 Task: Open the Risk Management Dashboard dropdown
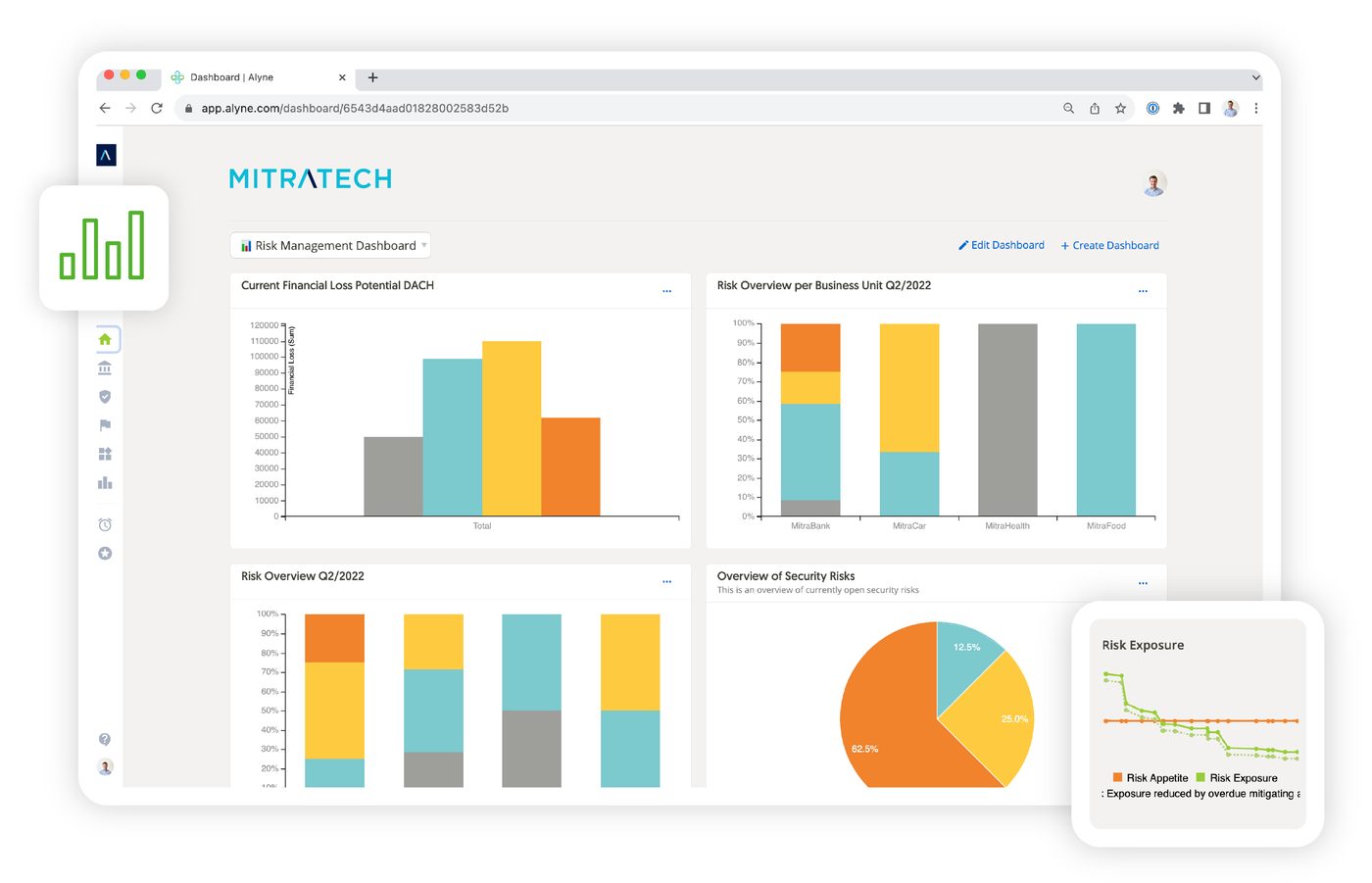(x=330, y=245)
